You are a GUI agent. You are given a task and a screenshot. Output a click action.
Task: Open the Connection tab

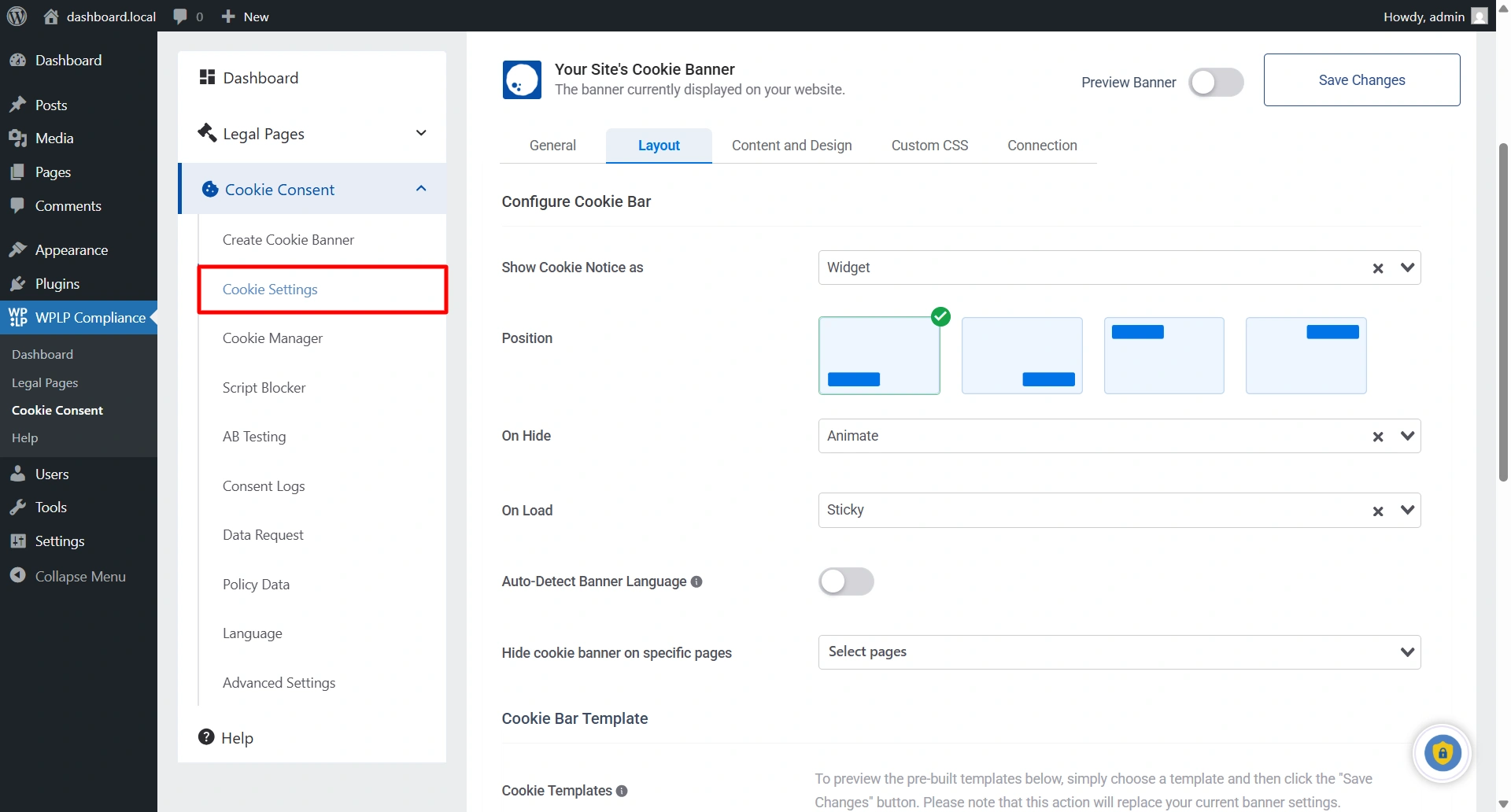click(1042, 145)
